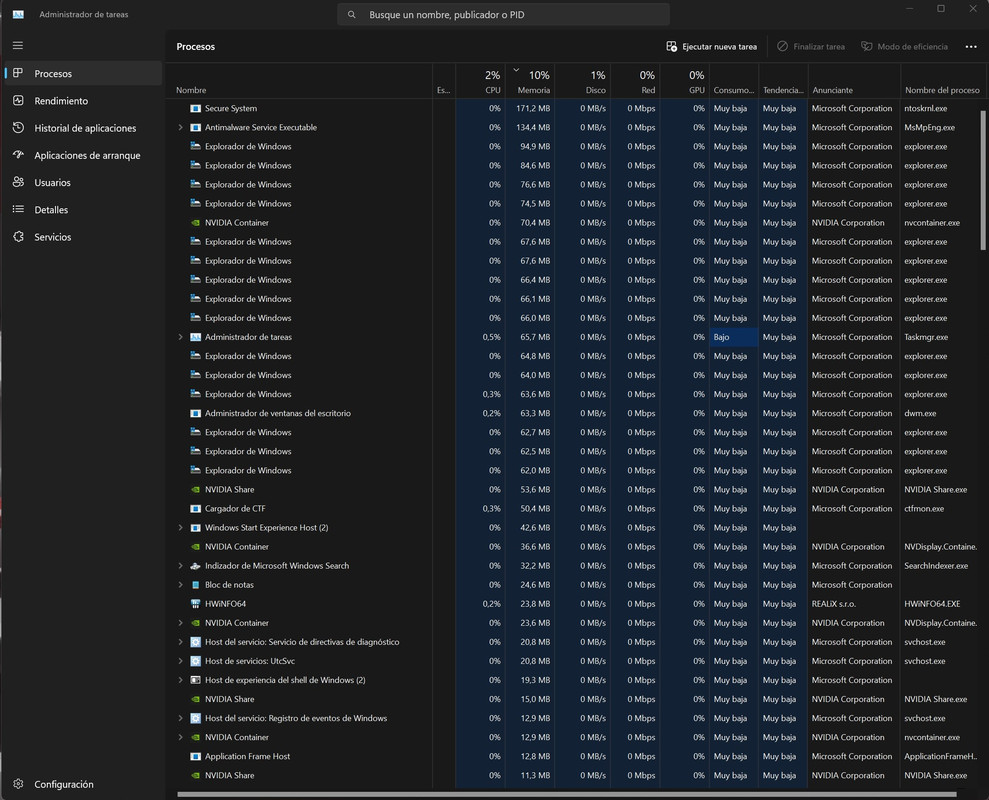Click the Administrador de tareas process icon
Screen dimensions: 989x800
click(x=196, y=337)
